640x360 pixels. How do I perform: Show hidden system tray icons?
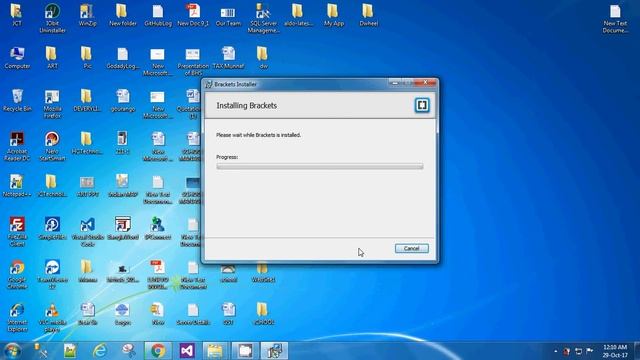[556, 351]
